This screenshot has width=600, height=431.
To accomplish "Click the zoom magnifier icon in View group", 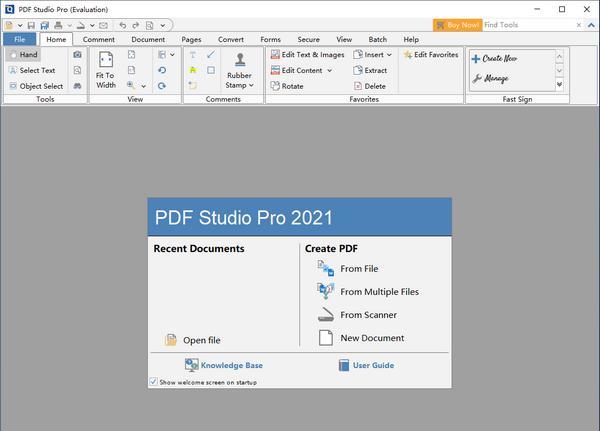I will pyautogui.click(x=131, y=85).
